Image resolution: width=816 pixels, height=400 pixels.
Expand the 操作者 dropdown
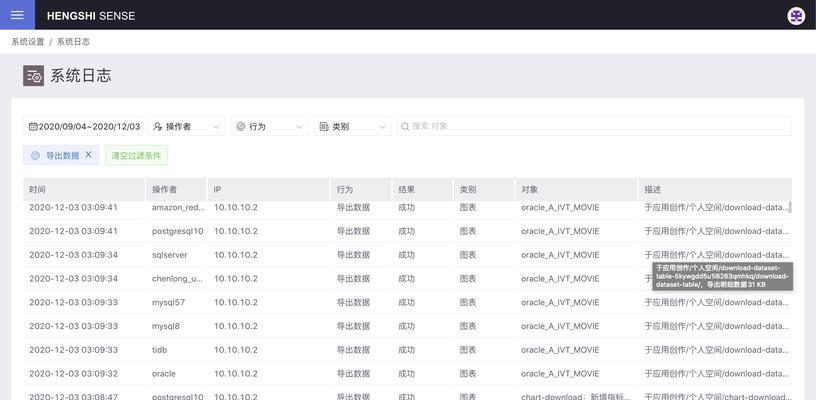(x=215, y=127)
